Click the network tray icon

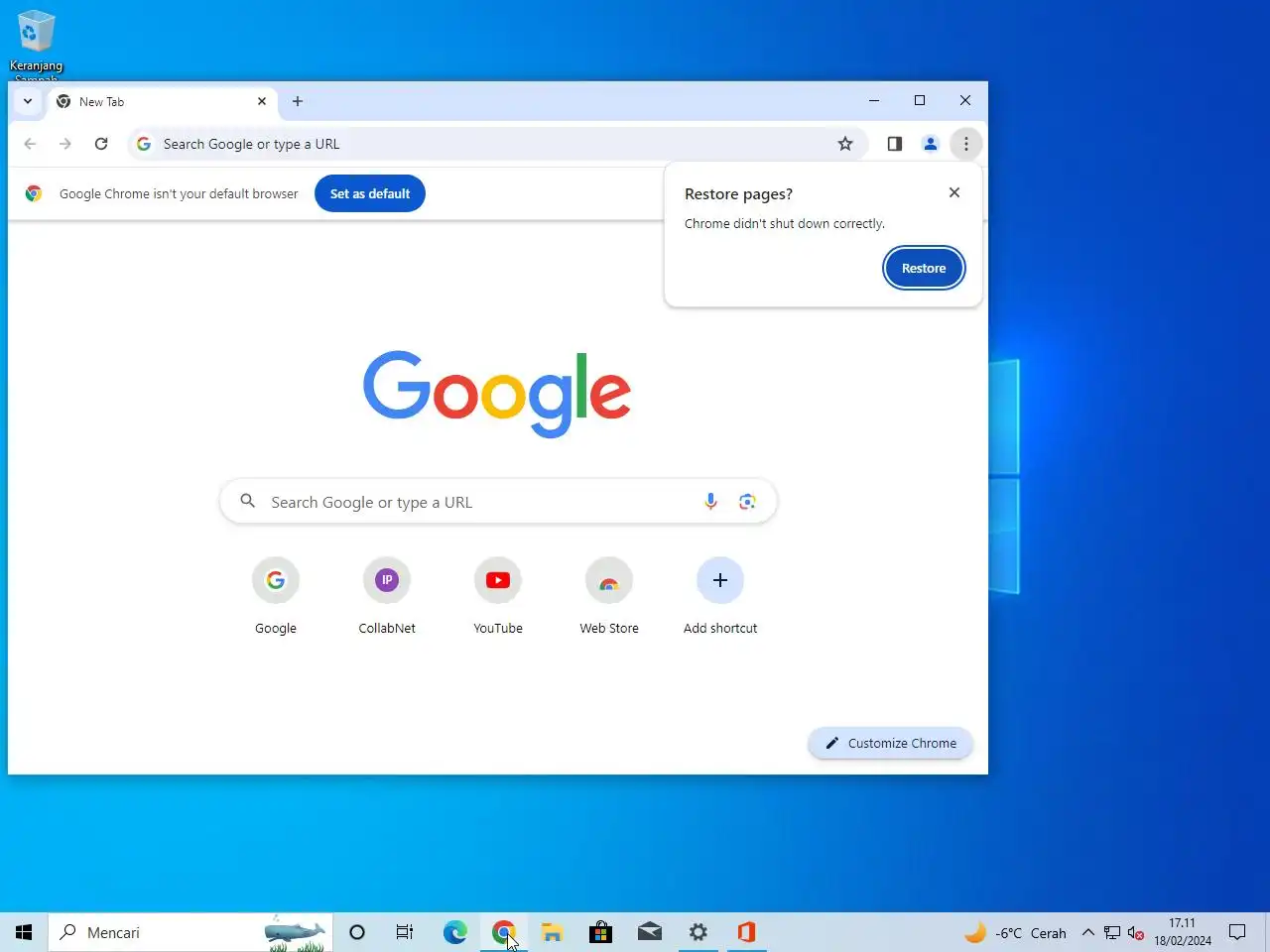1112,933
